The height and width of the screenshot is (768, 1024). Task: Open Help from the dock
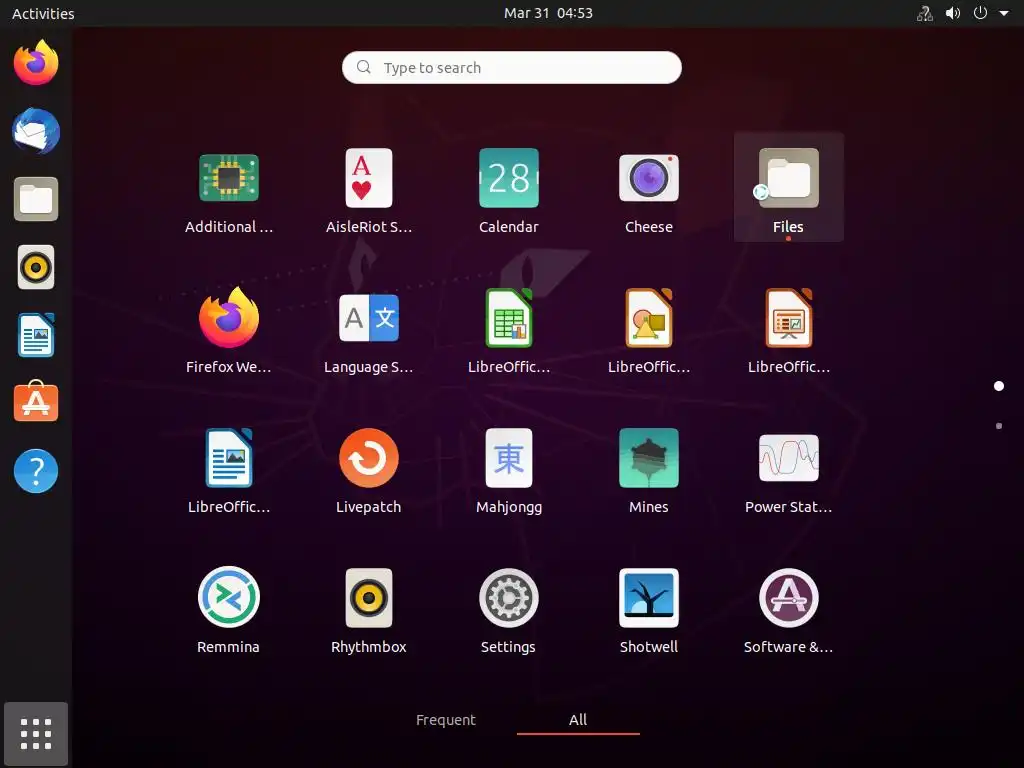(x=36, y=470)
